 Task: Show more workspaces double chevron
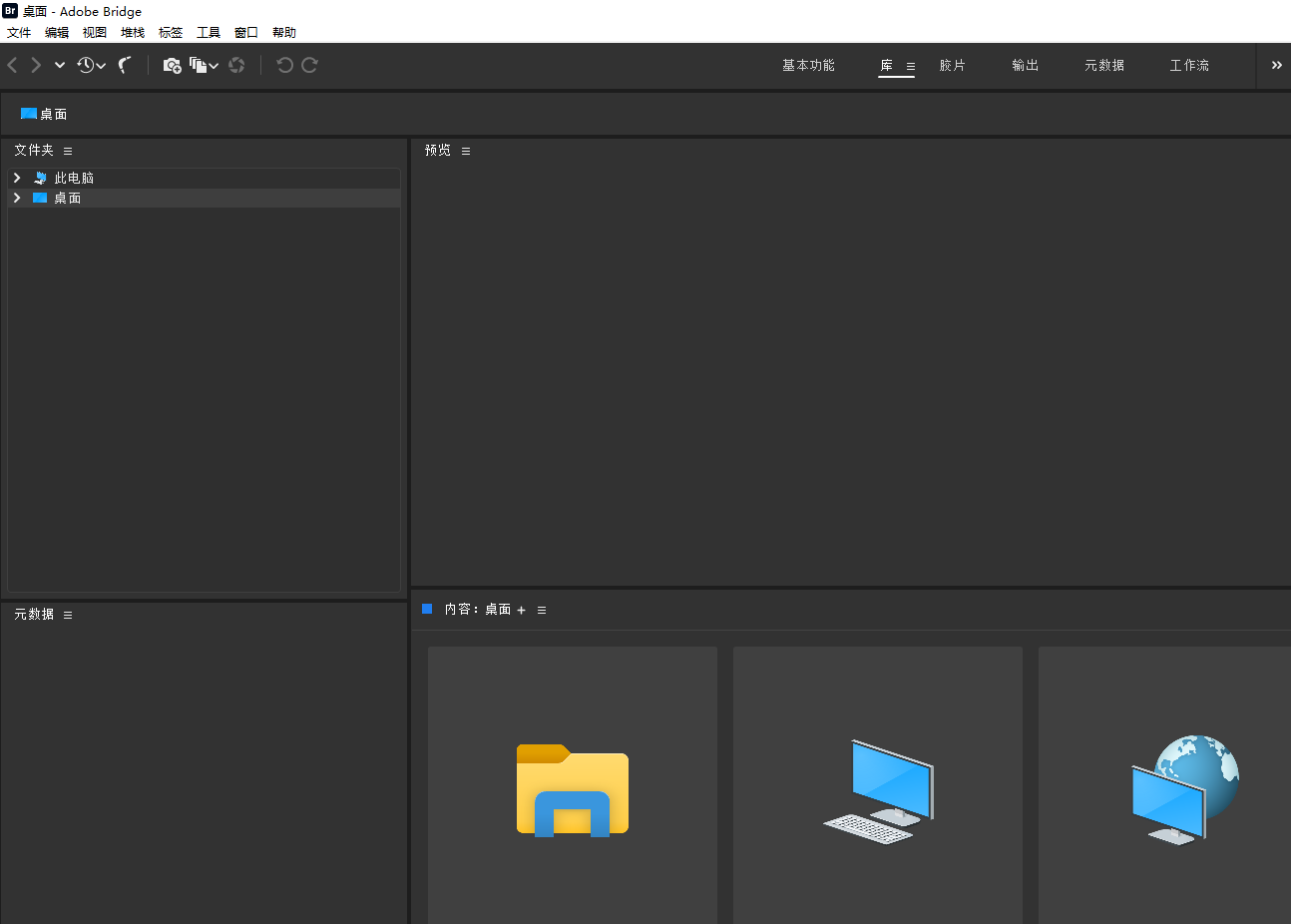click(x=1276, y=65)
